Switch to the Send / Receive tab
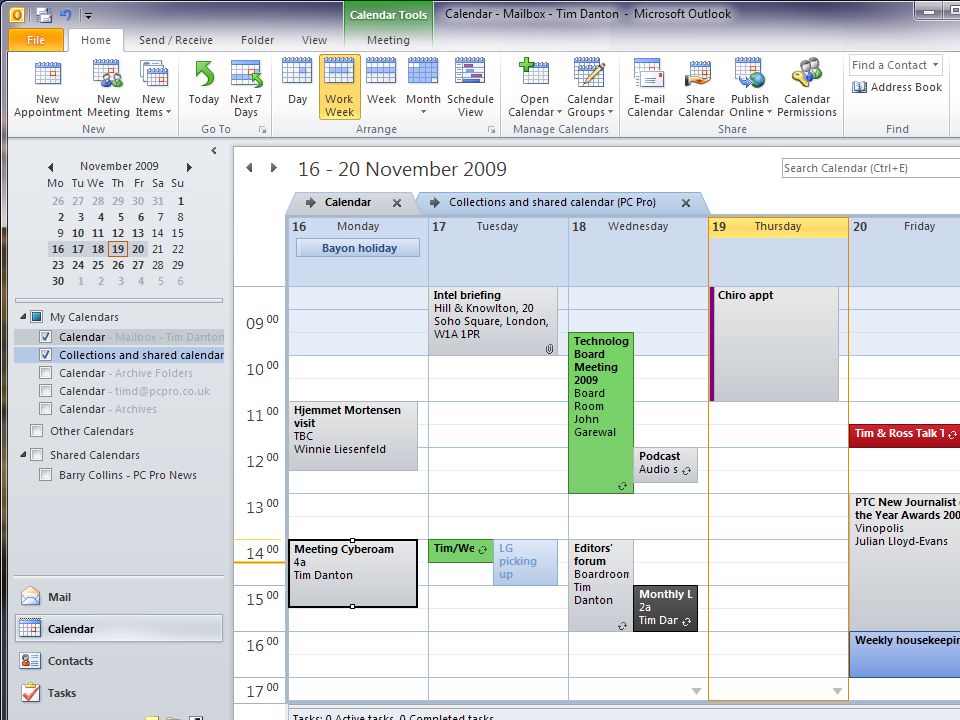The height and width of the screenshot is (720, 960). pyautogui.click(x=176, y=40)
